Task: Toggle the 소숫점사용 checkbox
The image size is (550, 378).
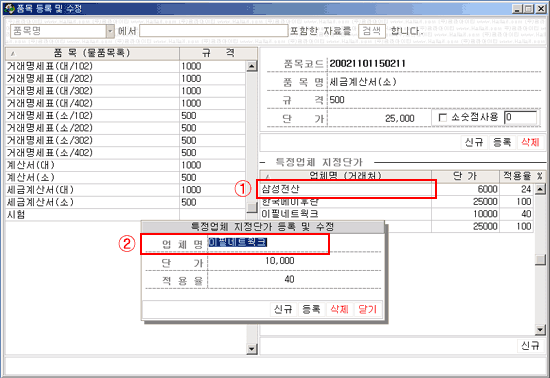Action: (443, 118)
